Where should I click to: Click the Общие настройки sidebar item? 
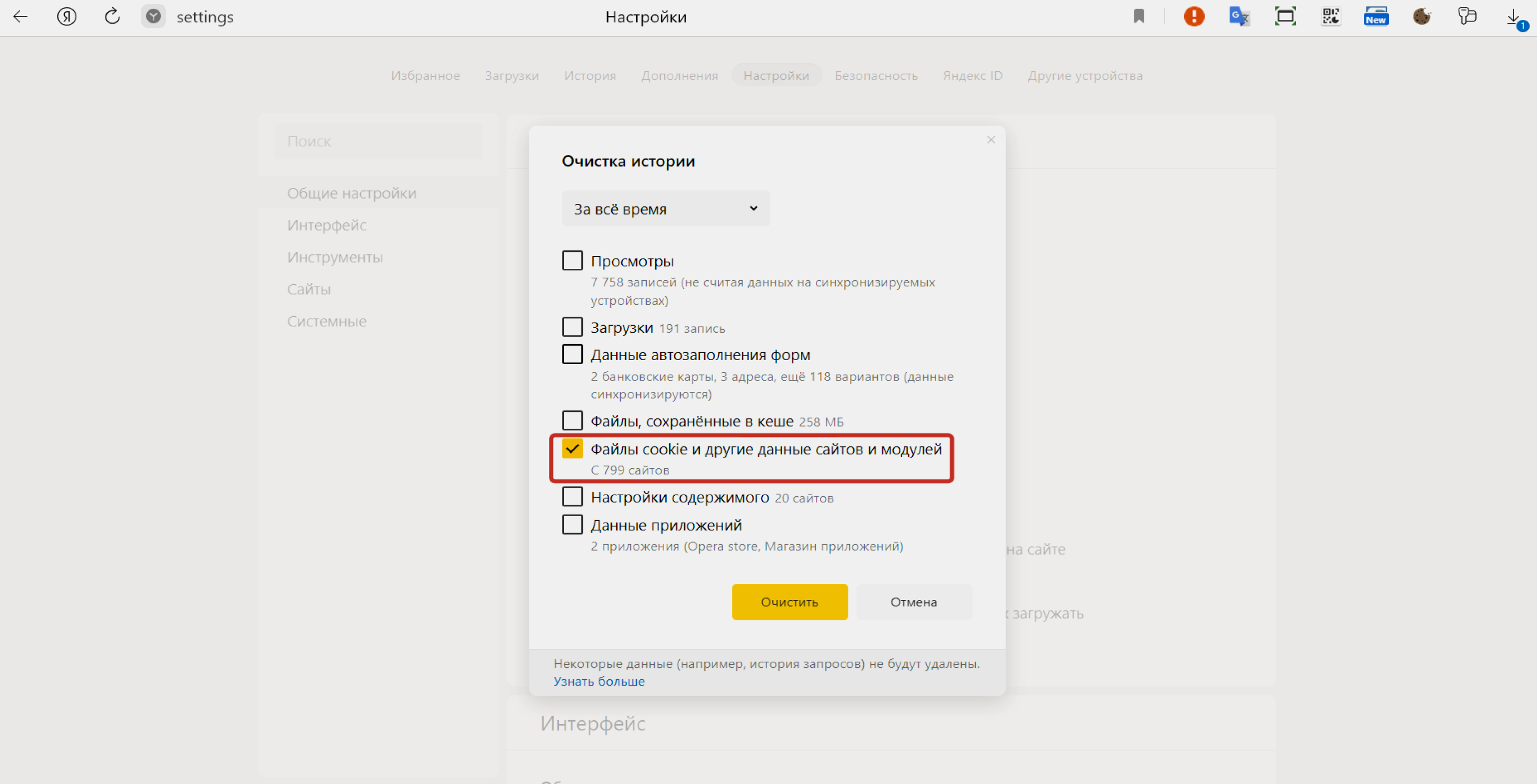point(351,193)
